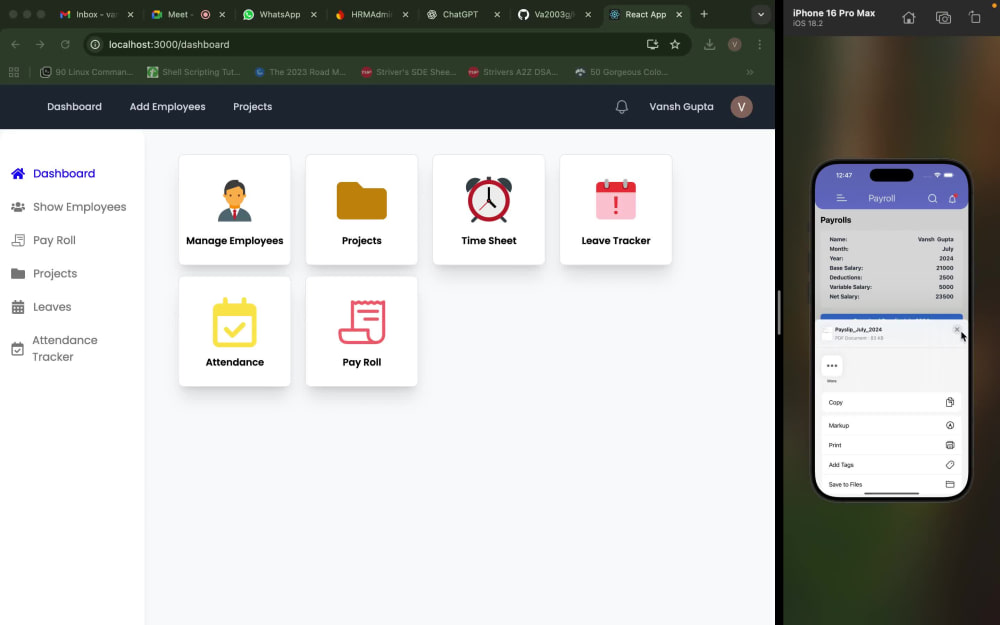The height and width of the screenshot is (625, 1000).
Task: Switch to the WhatsApp browser tab
Action: [279, 14]
